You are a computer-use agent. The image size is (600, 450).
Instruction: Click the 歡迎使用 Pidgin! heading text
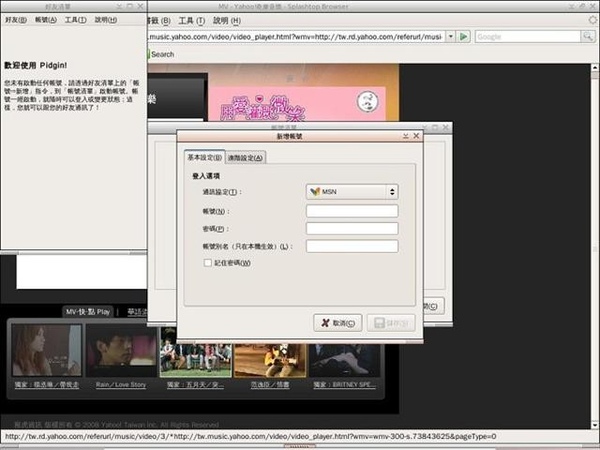[x=36, y=65]
